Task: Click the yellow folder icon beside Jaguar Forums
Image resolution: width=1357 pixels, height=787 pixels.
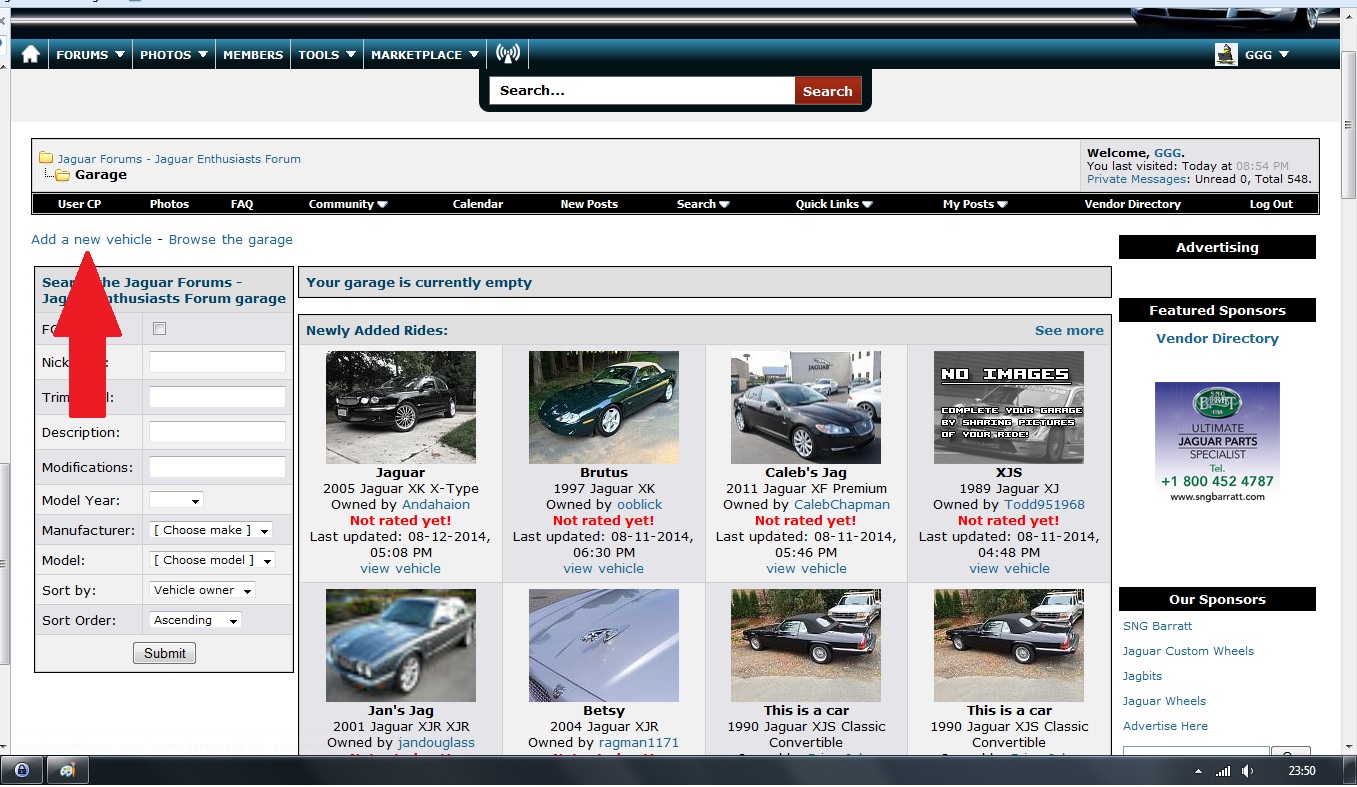Action: coord(46,158)
